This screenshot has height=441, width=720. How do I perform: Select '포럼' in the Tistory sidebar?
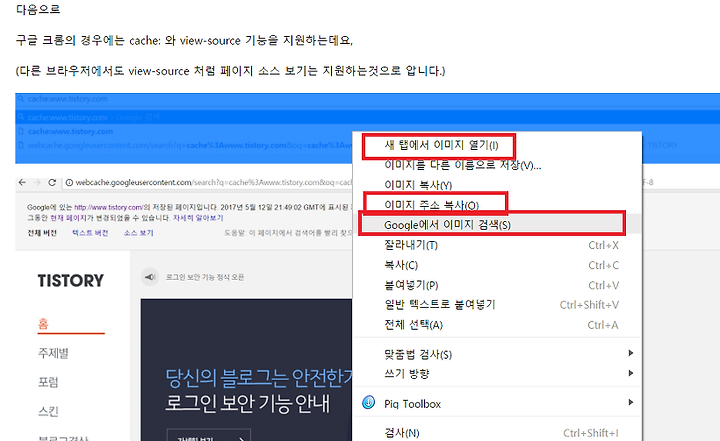coord(48,382)
